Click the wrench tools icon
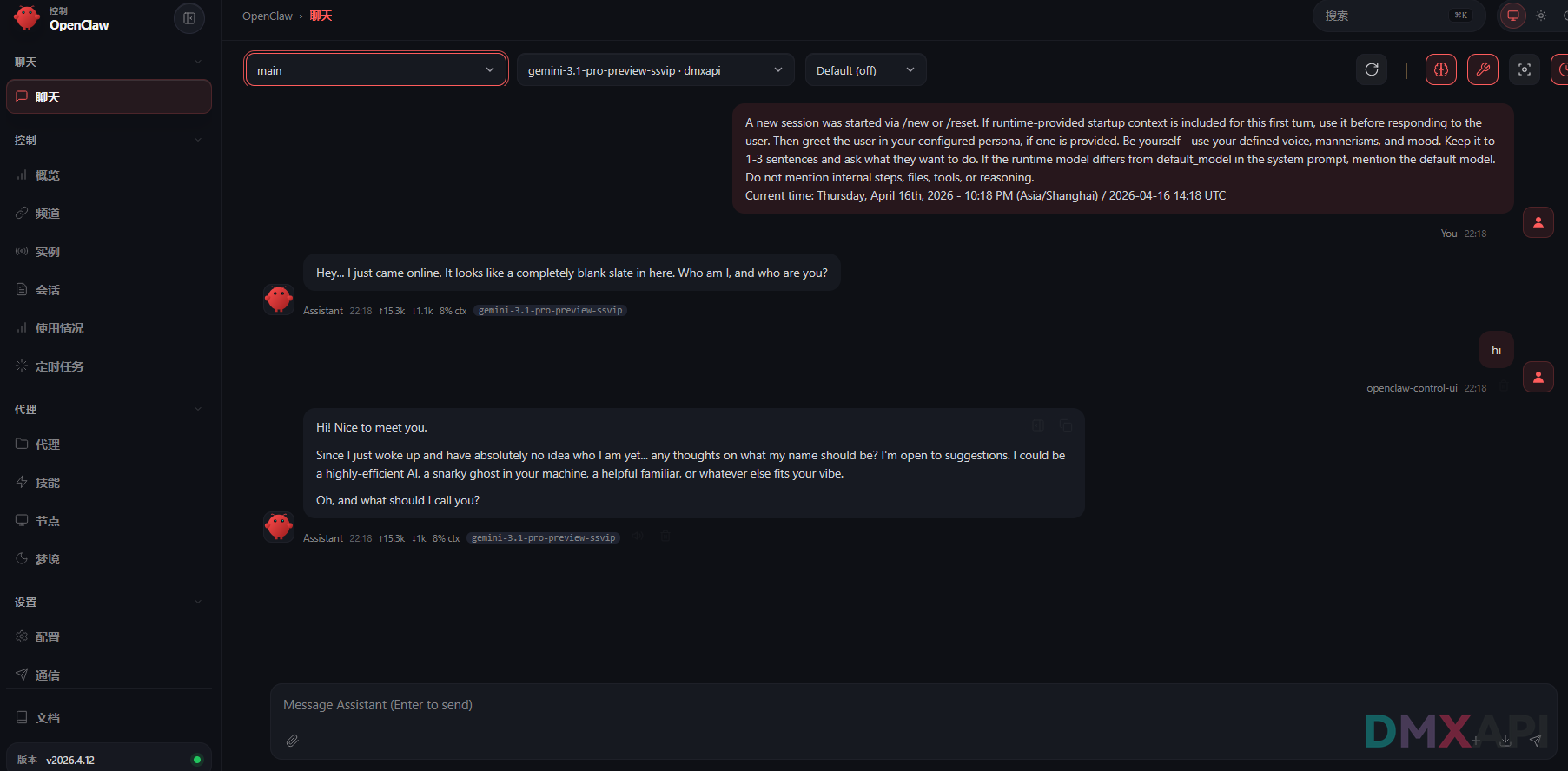 1483,69
